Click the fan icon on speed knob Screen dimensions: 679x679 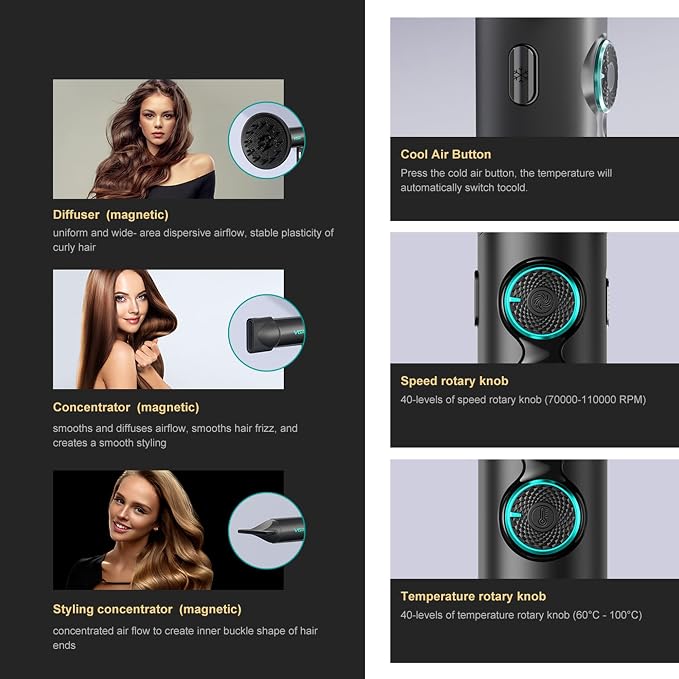[540, 299]
